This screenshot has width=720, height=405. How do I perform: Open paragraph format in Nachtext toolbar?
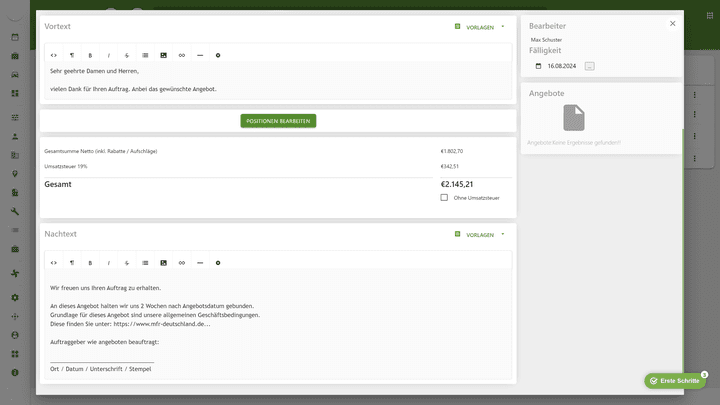click(x=72, y=263)
